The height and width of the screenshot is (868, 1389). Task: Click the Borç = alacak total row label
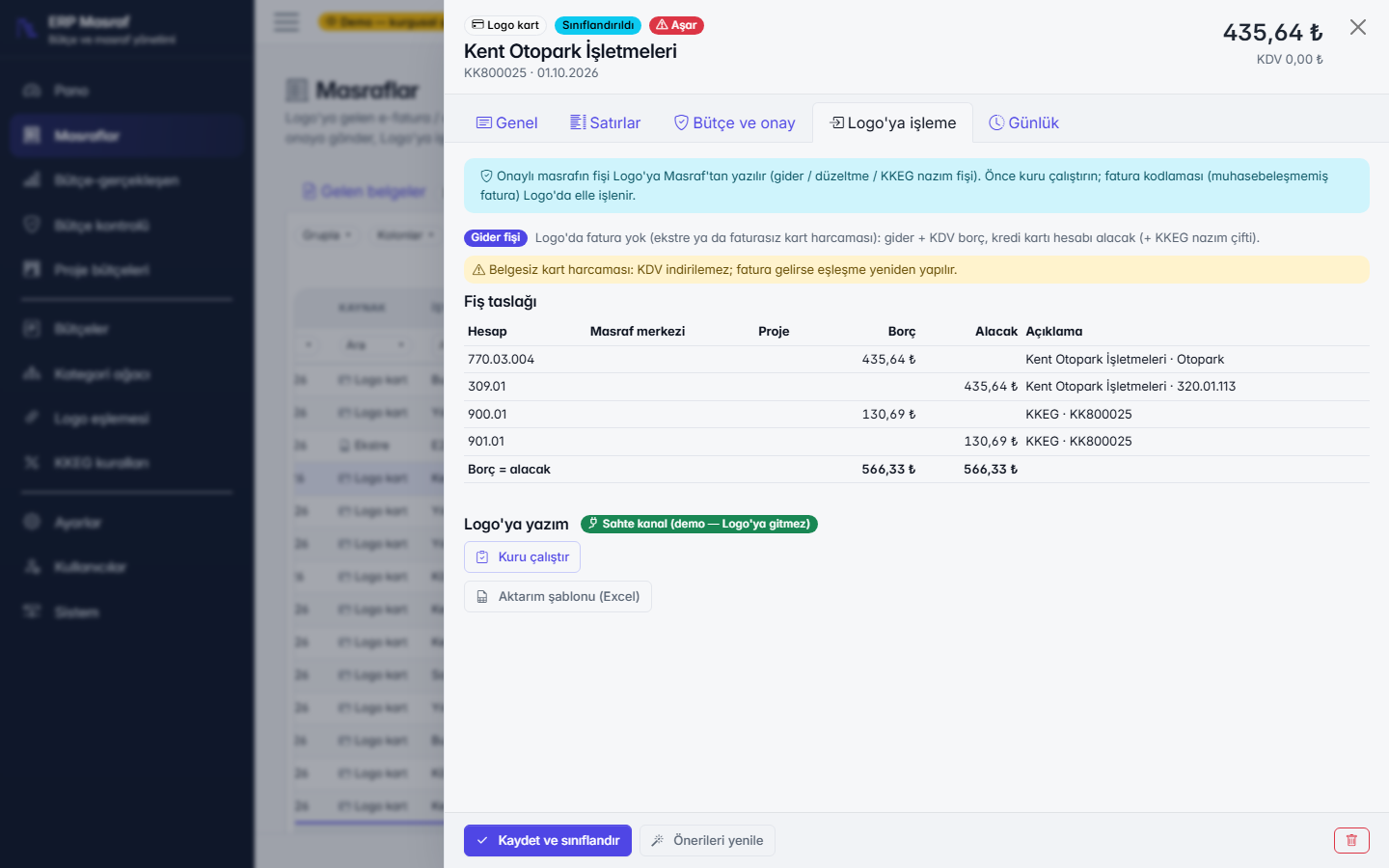coord(509,469)
